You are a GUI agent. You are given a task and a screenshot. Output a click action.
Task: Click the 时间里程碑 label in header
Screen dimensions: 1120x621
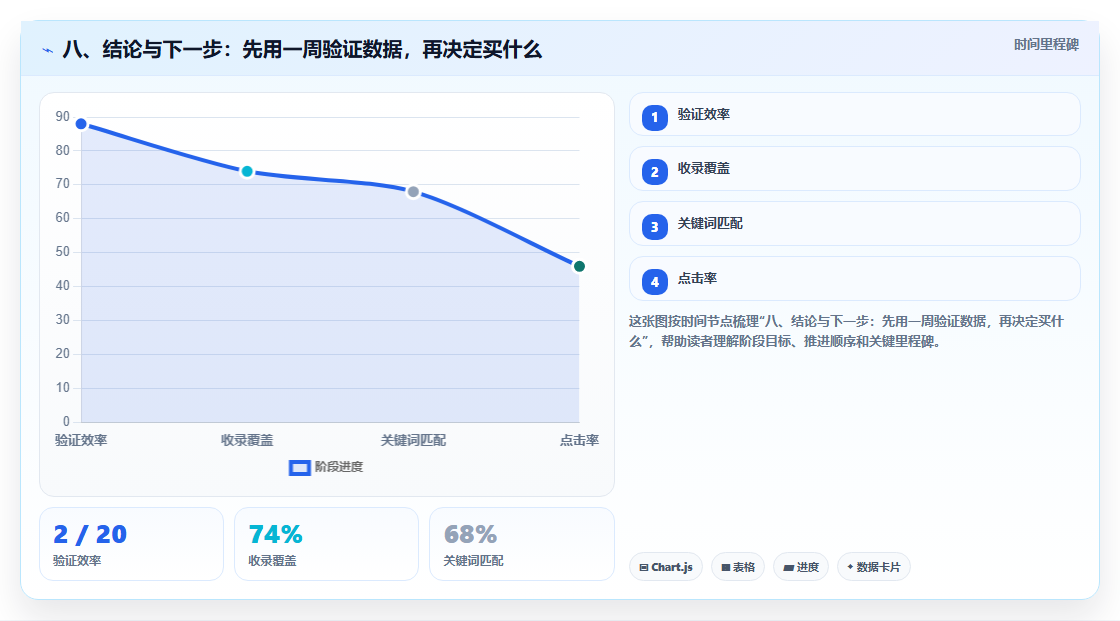point(1046,44)
